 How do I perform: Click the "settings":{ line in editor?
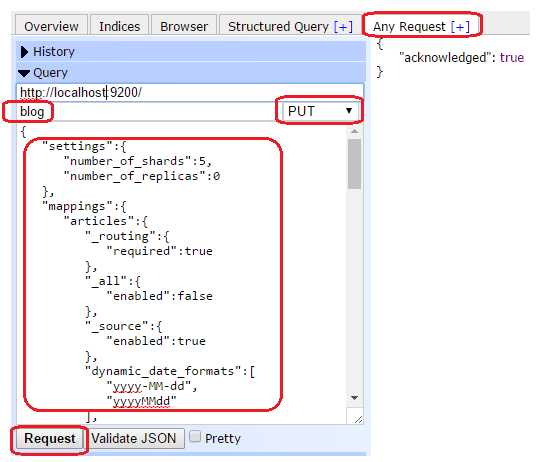click(84, 147)
